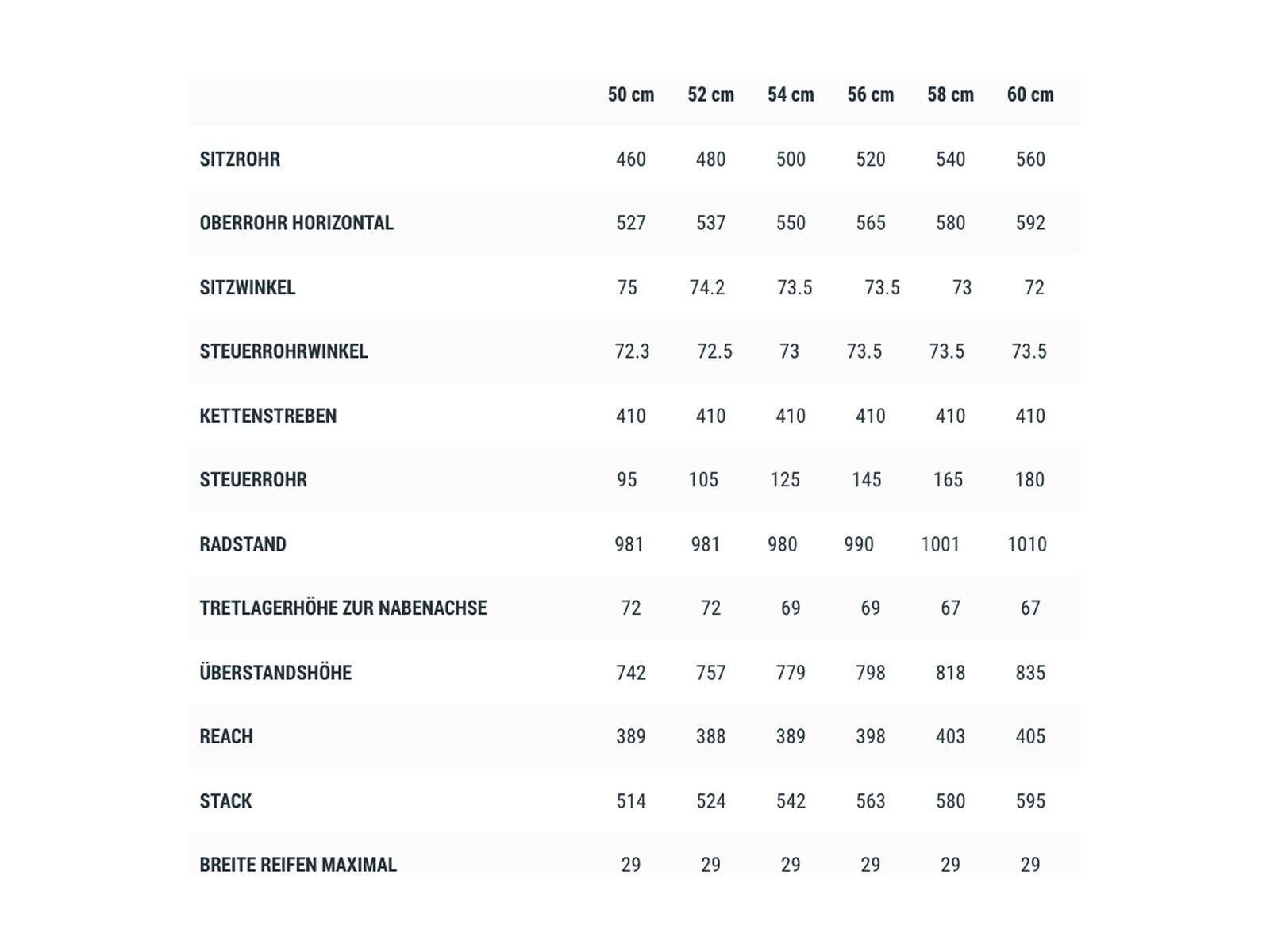
Task: Click the STACK row label
Action: click(225, 801)
